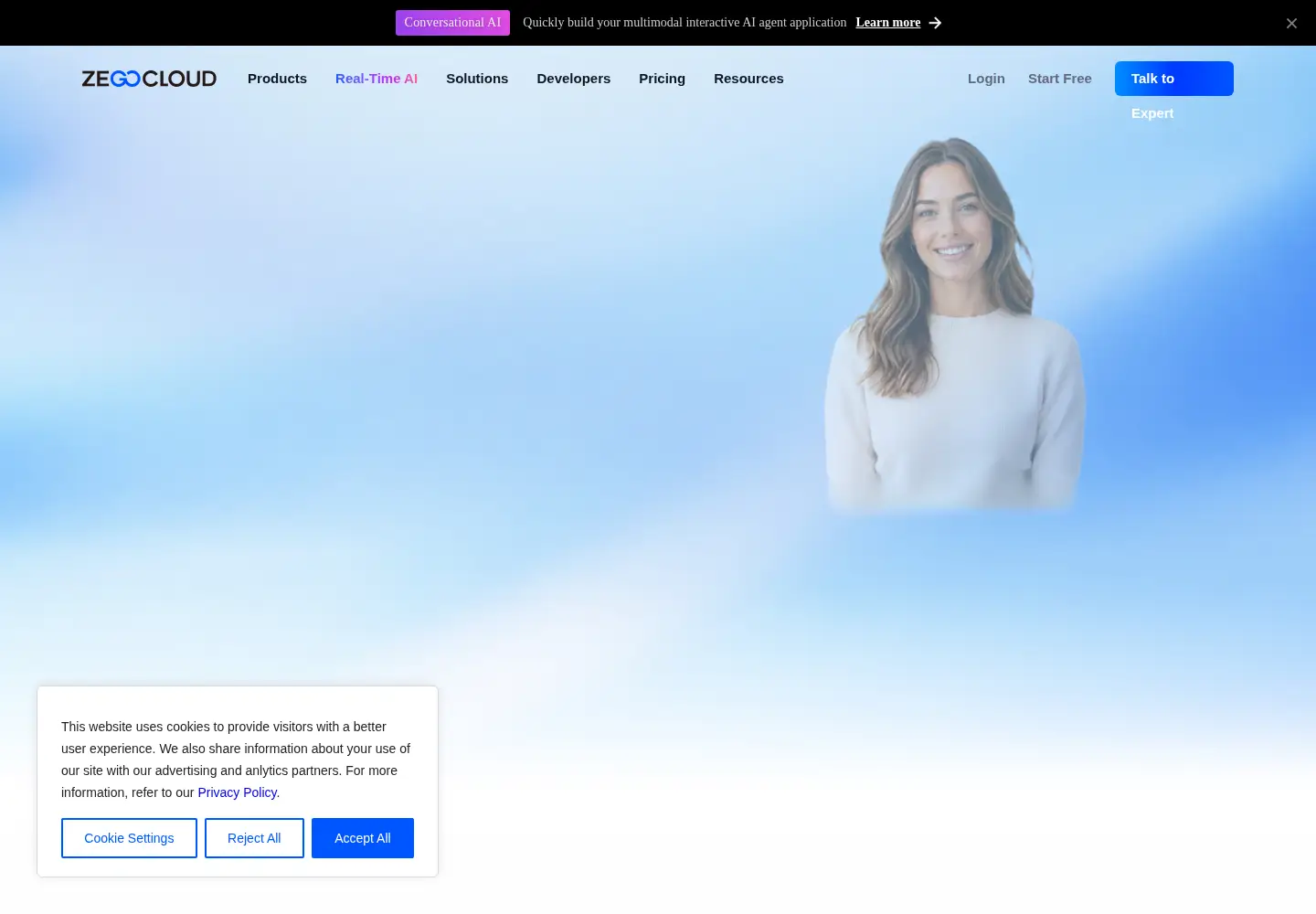
Task: Go to the Pricing page
Action: point(662,79)
